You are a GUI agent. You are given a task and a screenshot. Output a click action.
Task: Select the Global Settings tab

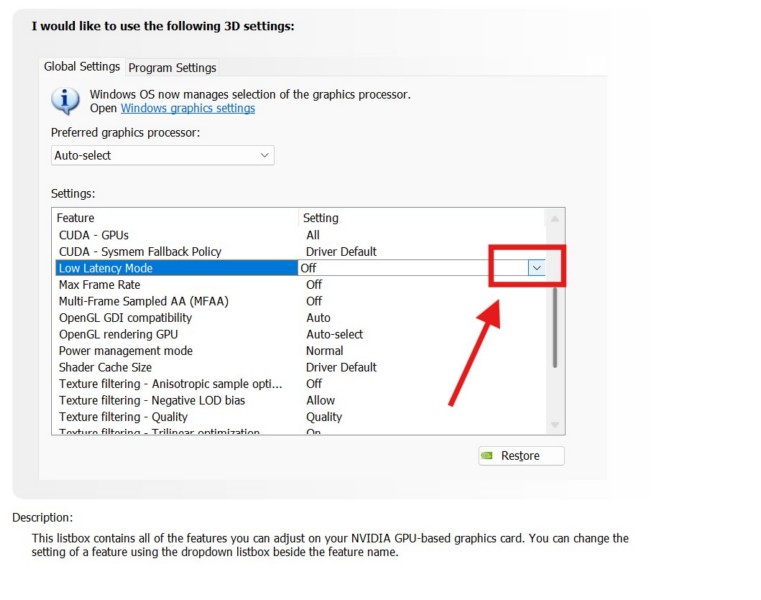(x=82, y=67)
